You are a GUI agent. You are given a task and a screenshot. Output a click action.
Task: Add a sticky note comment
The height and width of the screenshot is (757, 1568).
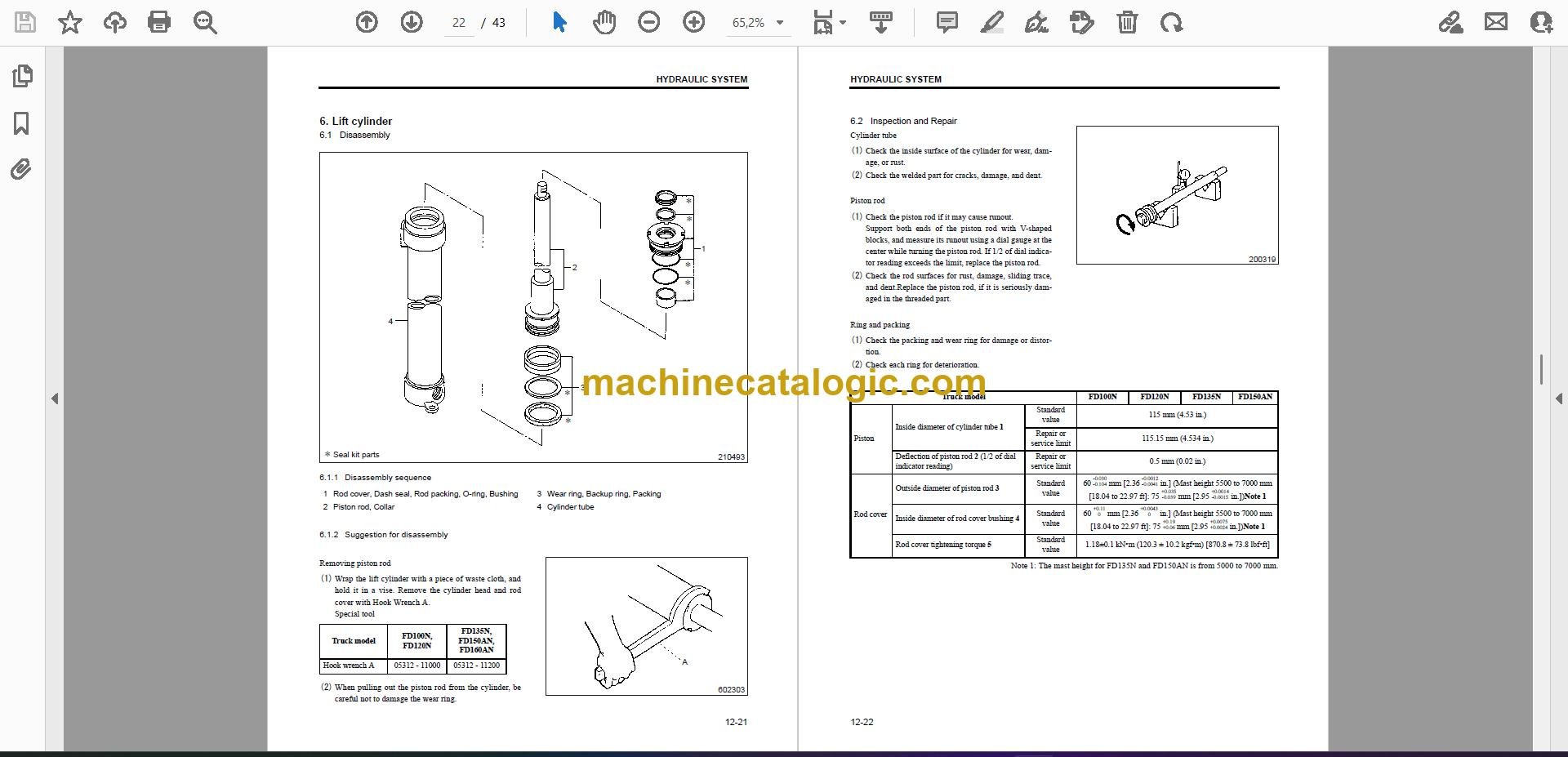pos(947,23)
